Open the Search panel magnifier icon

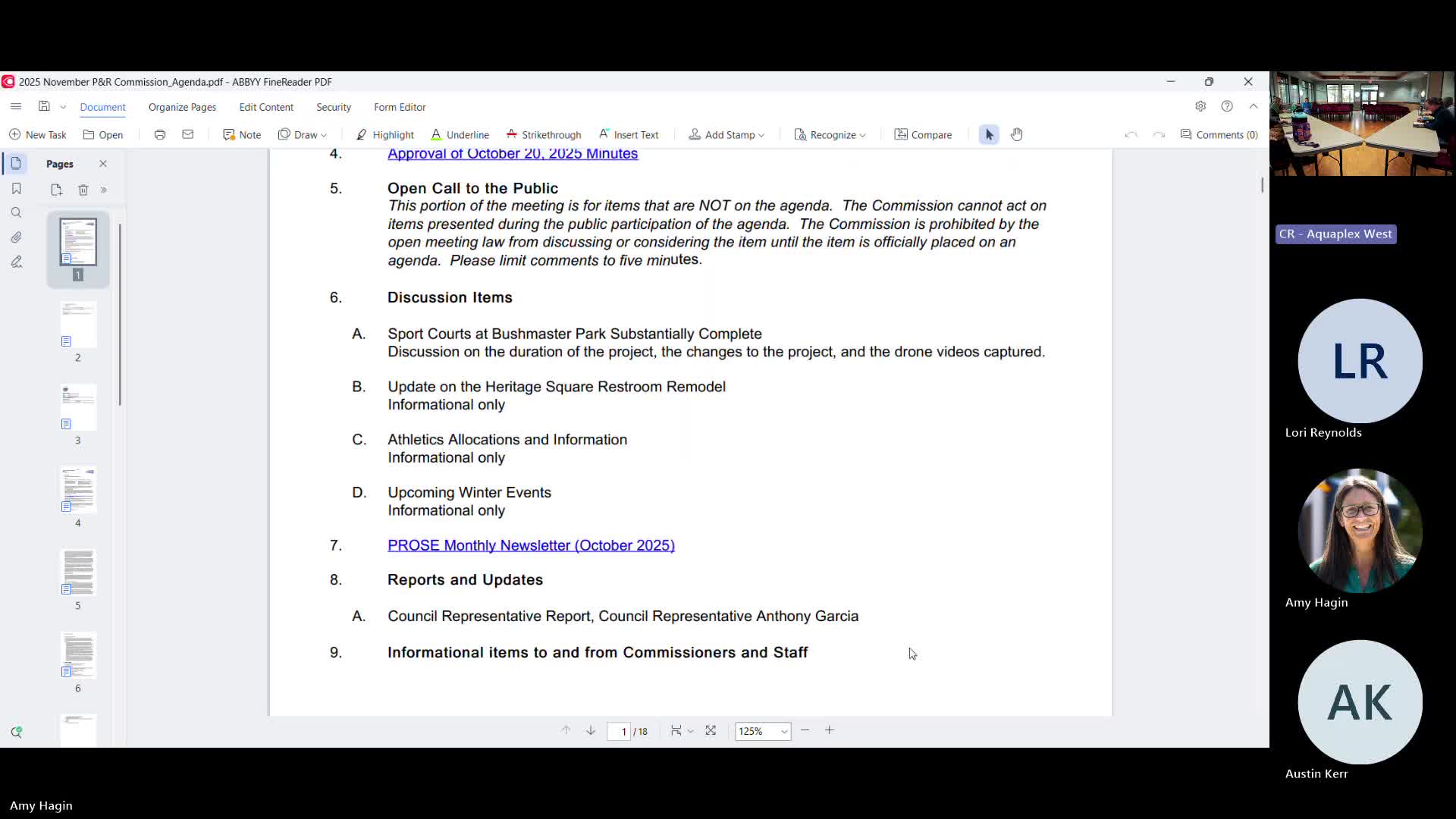16,213
